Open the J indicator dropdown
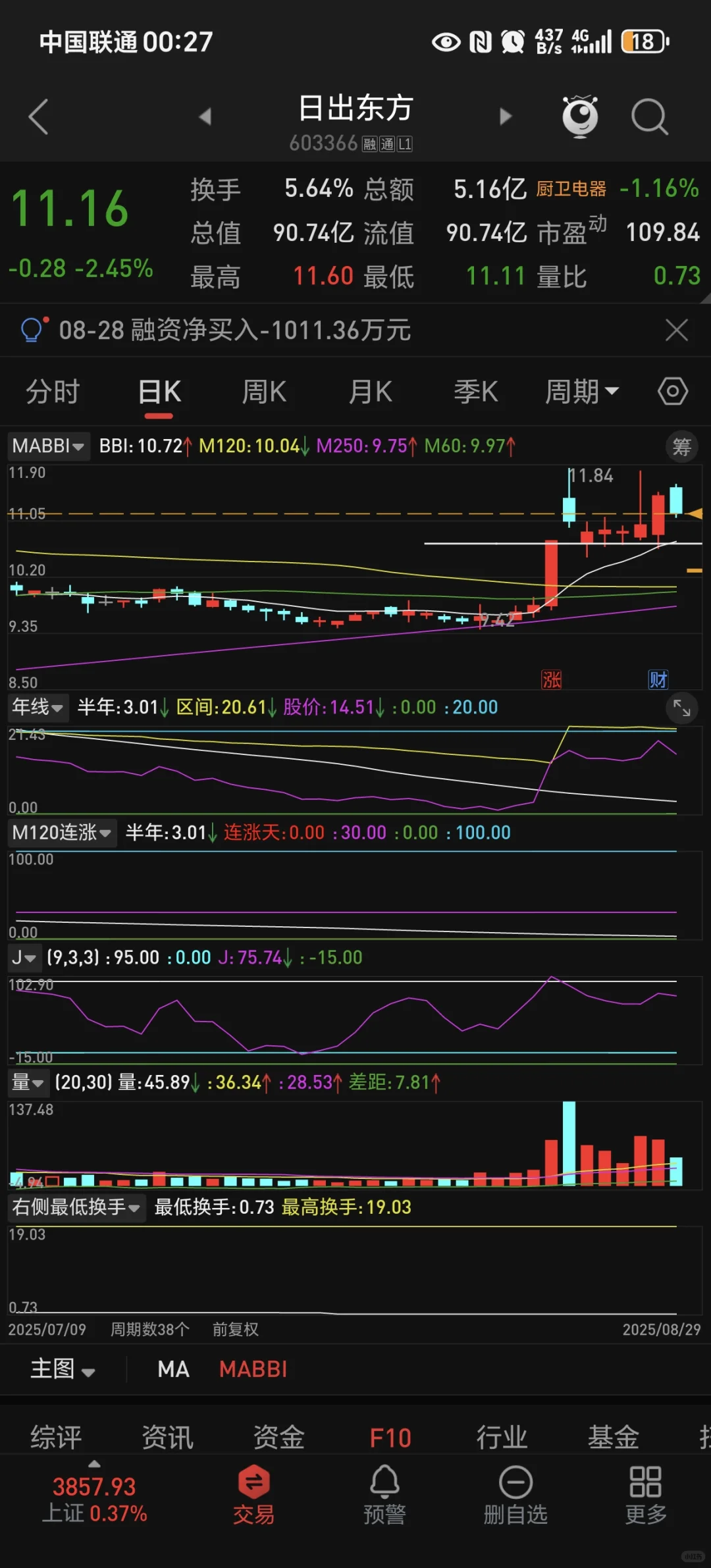The image size is (711, 1568). [x=24, y=957]
